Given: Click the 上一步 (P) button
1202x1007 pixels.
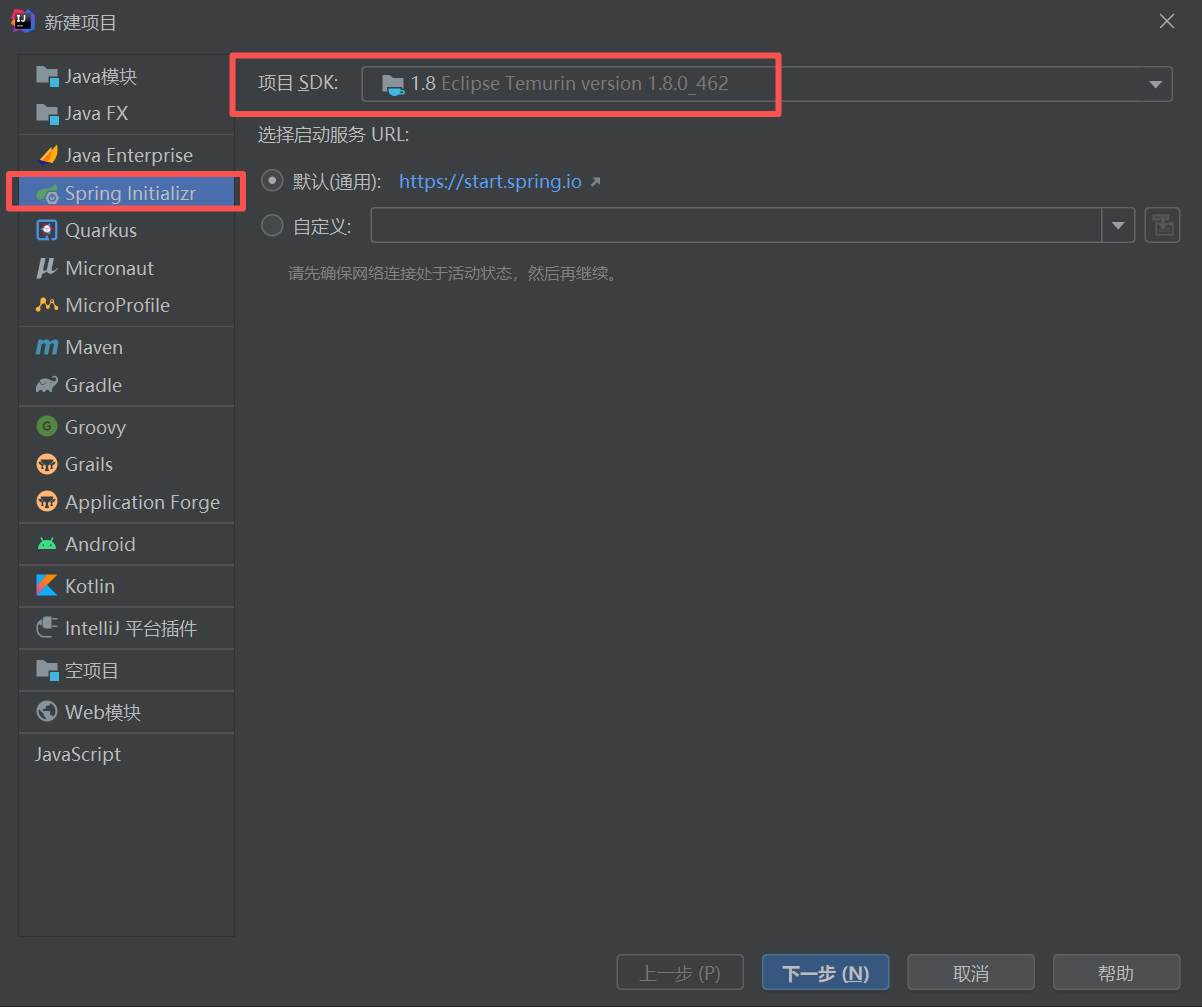Looking at the screenshot, I should pos(680,973).
